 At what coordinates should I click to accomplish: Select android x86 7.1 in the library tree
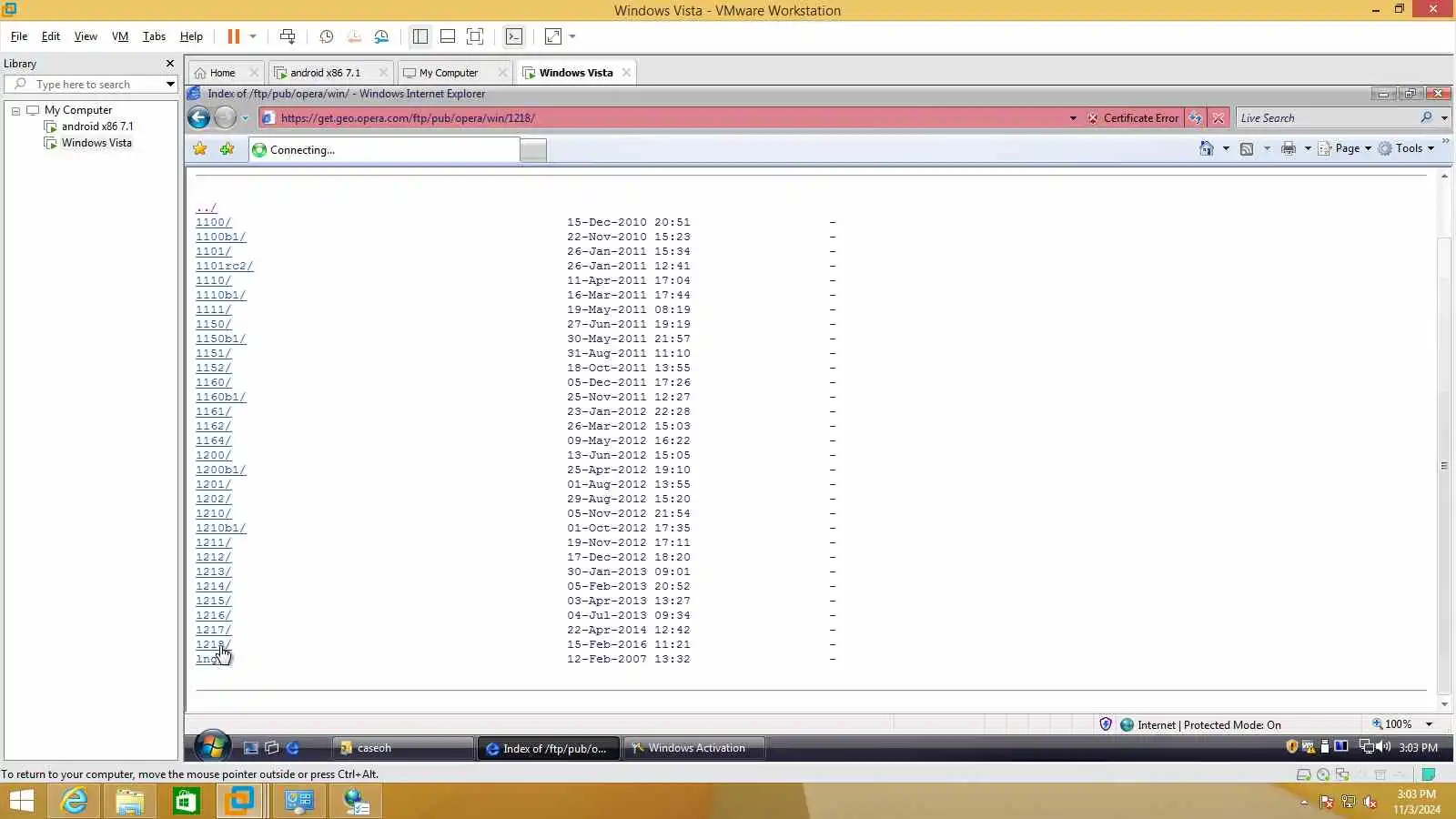tap(96, 126)
